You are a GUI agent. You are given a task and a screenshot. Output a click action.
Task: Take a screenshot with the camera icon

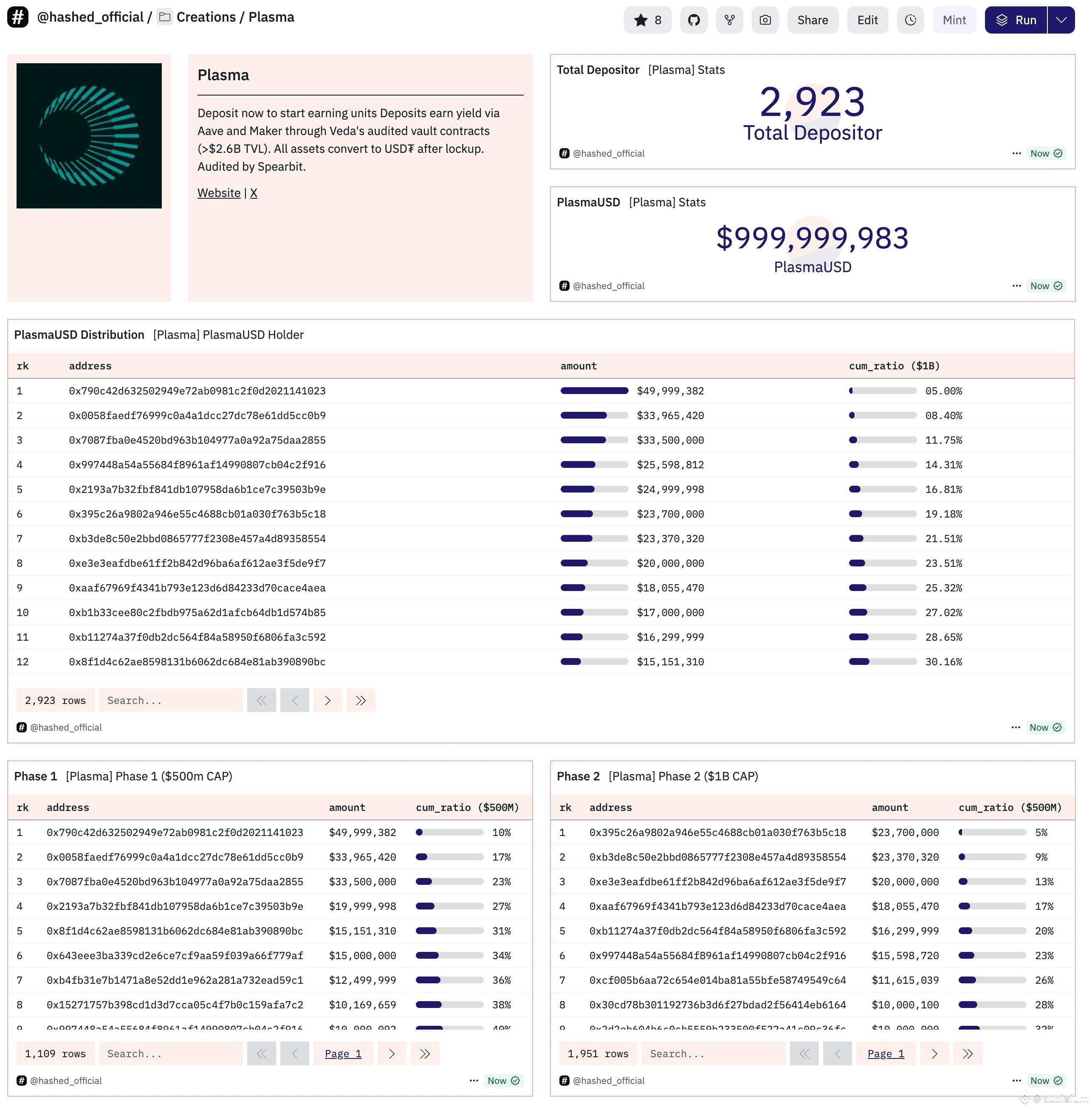(765, 20)
